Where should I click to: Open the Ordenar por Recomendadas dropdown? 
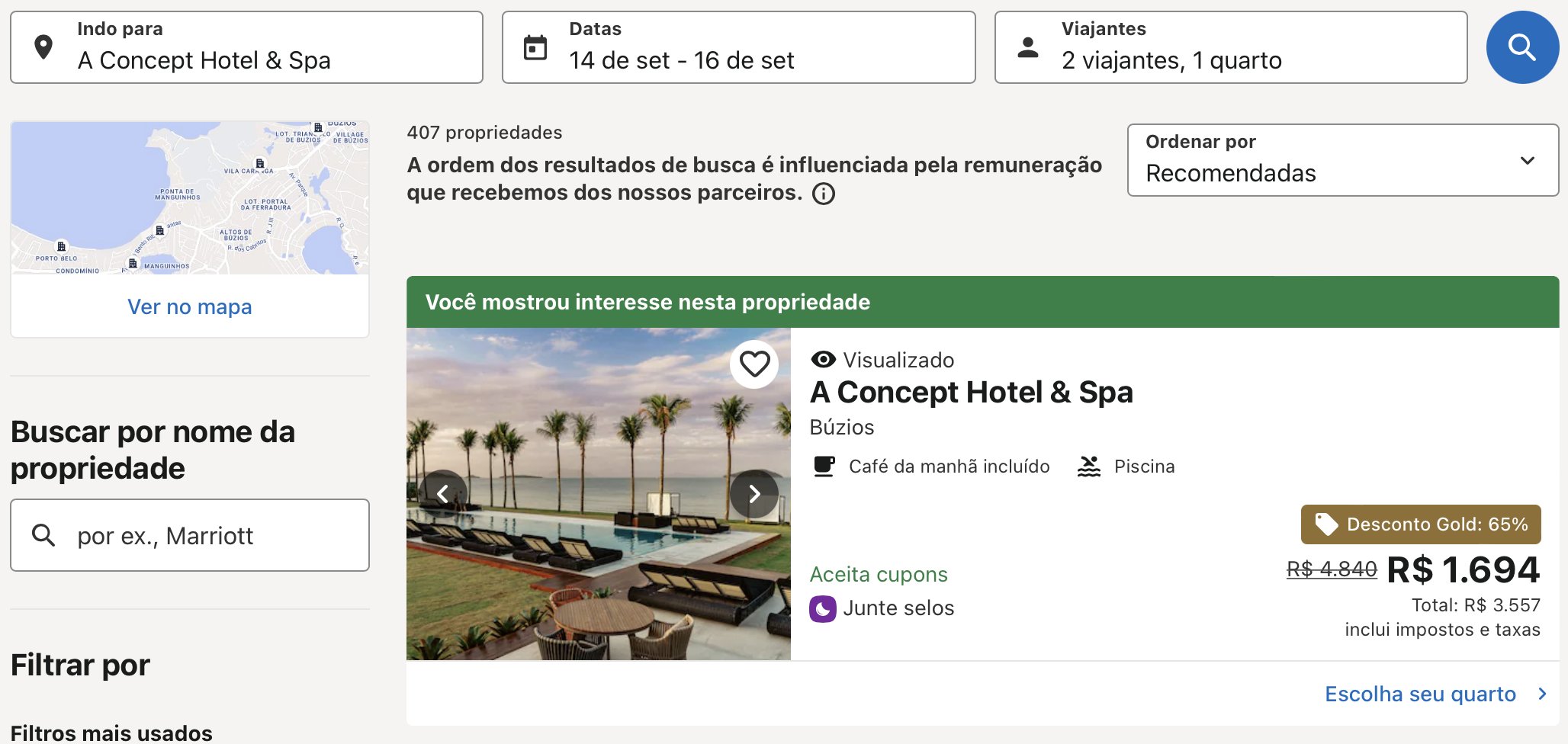(x=1343, y=160)
